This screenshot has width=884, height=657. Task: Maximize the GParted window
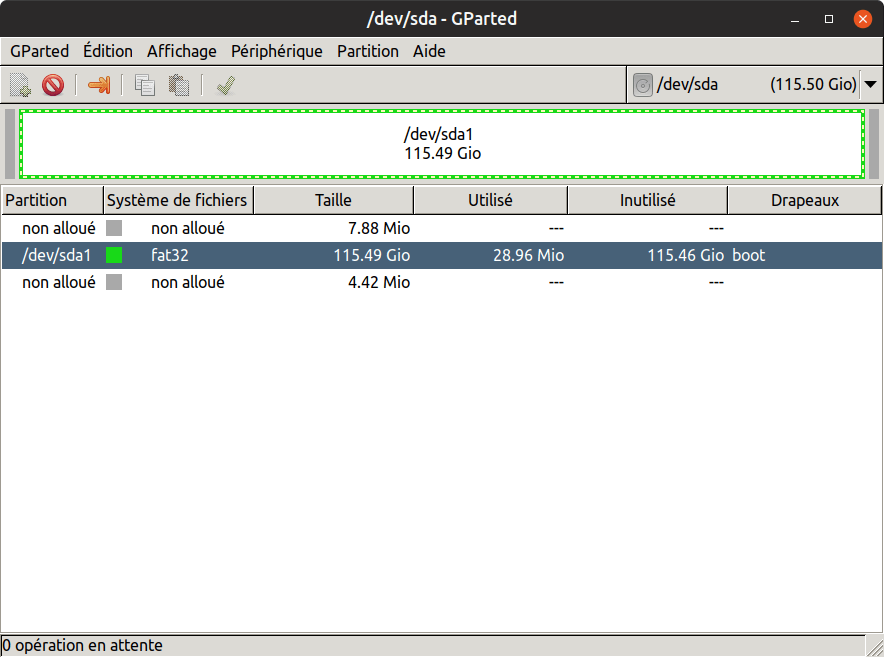pos(829,19)
